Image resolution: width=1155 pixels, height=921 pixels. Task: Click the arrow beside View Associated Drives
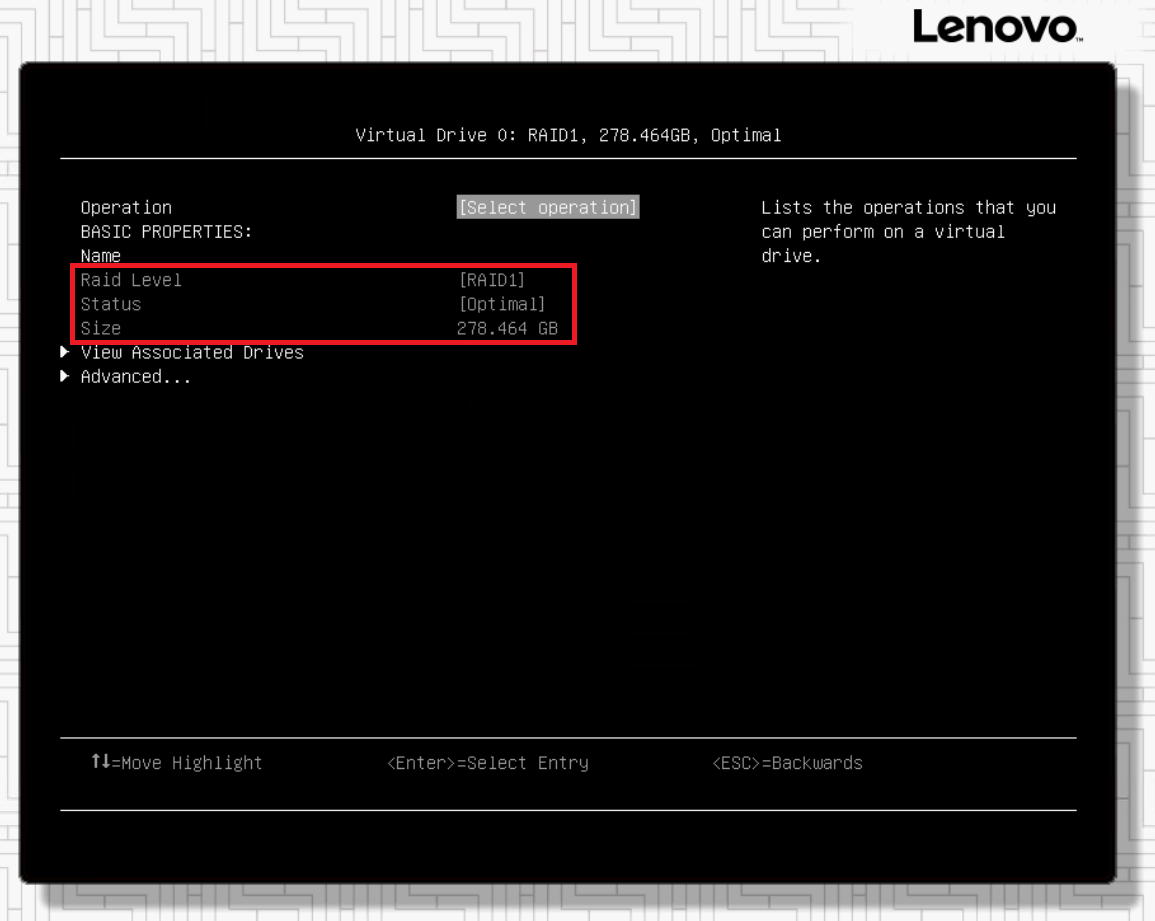65,352
